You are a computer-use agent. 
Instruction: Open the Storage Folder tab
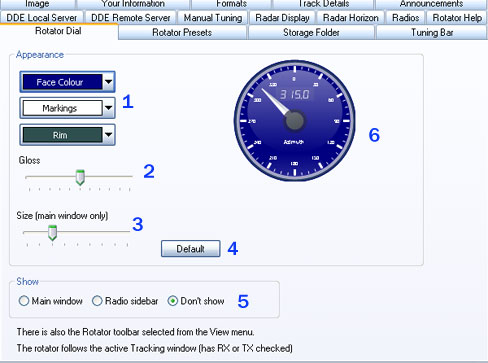pos(311,33)
